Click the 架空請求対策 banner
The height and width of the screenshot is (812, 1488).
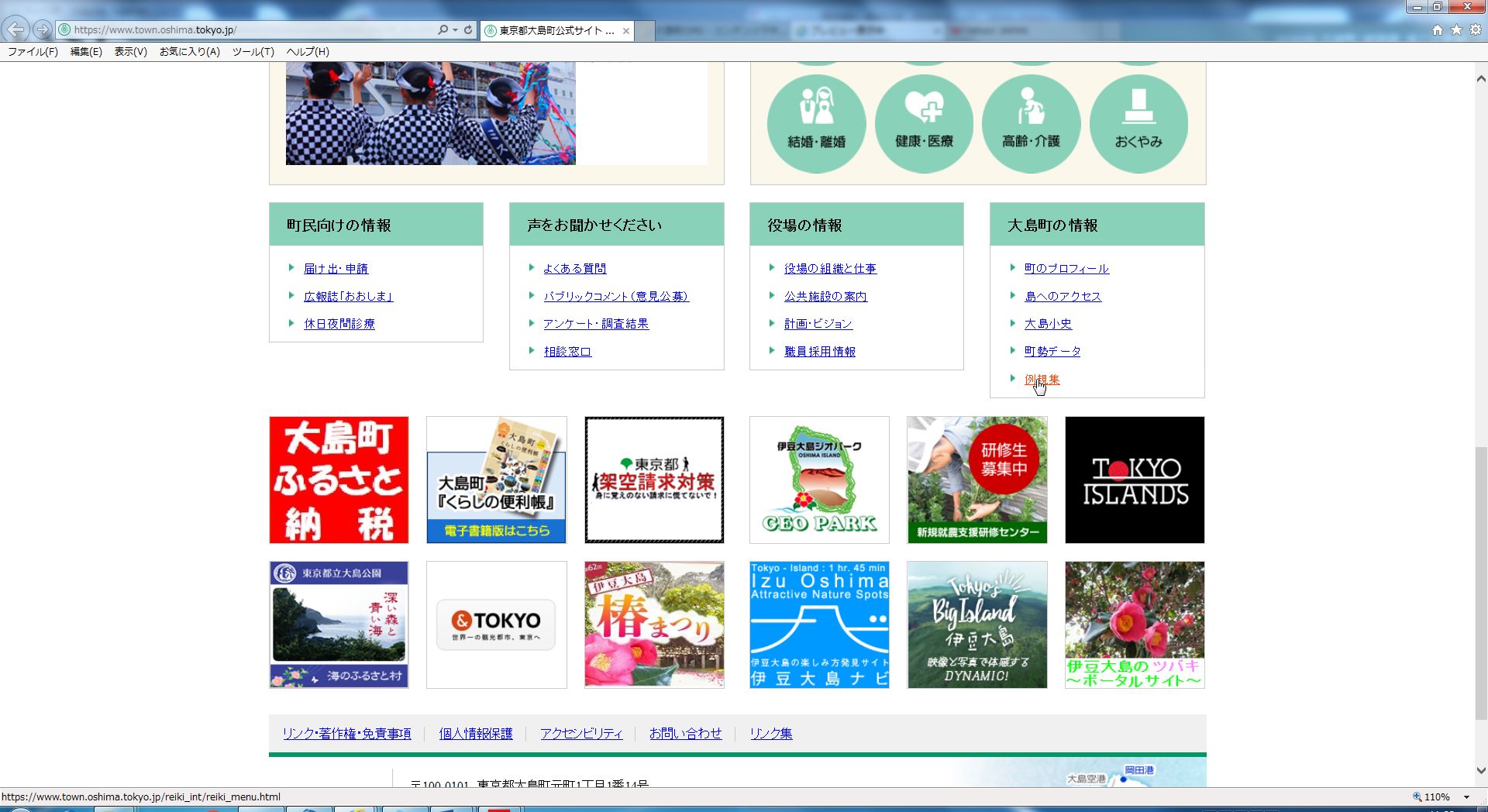coord(654,480)
